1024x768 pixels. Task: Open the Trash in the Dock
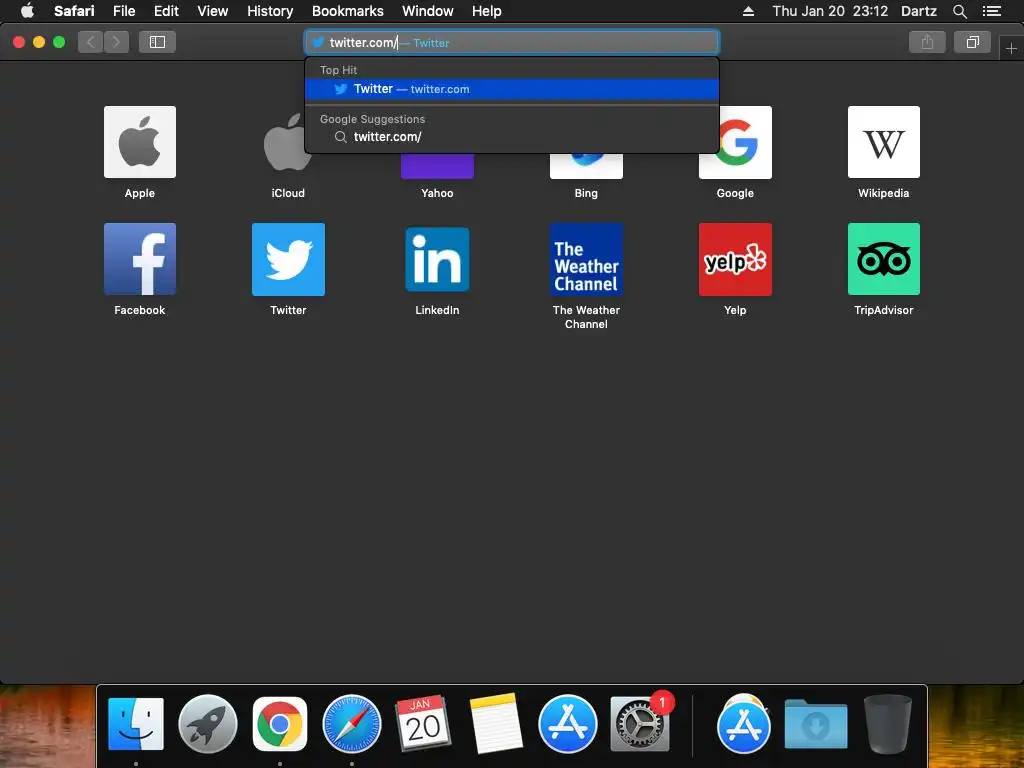[x=888, y=724]
